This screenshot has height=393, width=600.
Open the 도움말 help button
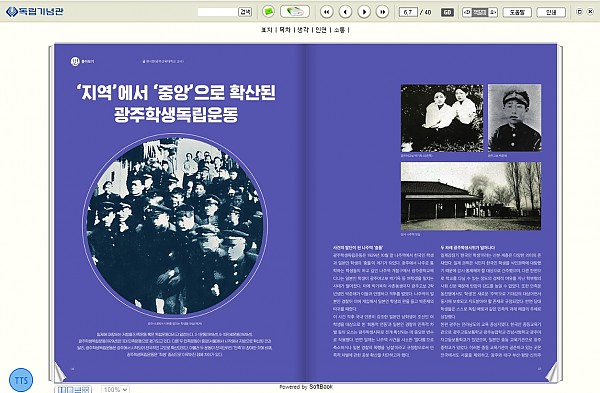pyautogui.click(x=517, y=12)
